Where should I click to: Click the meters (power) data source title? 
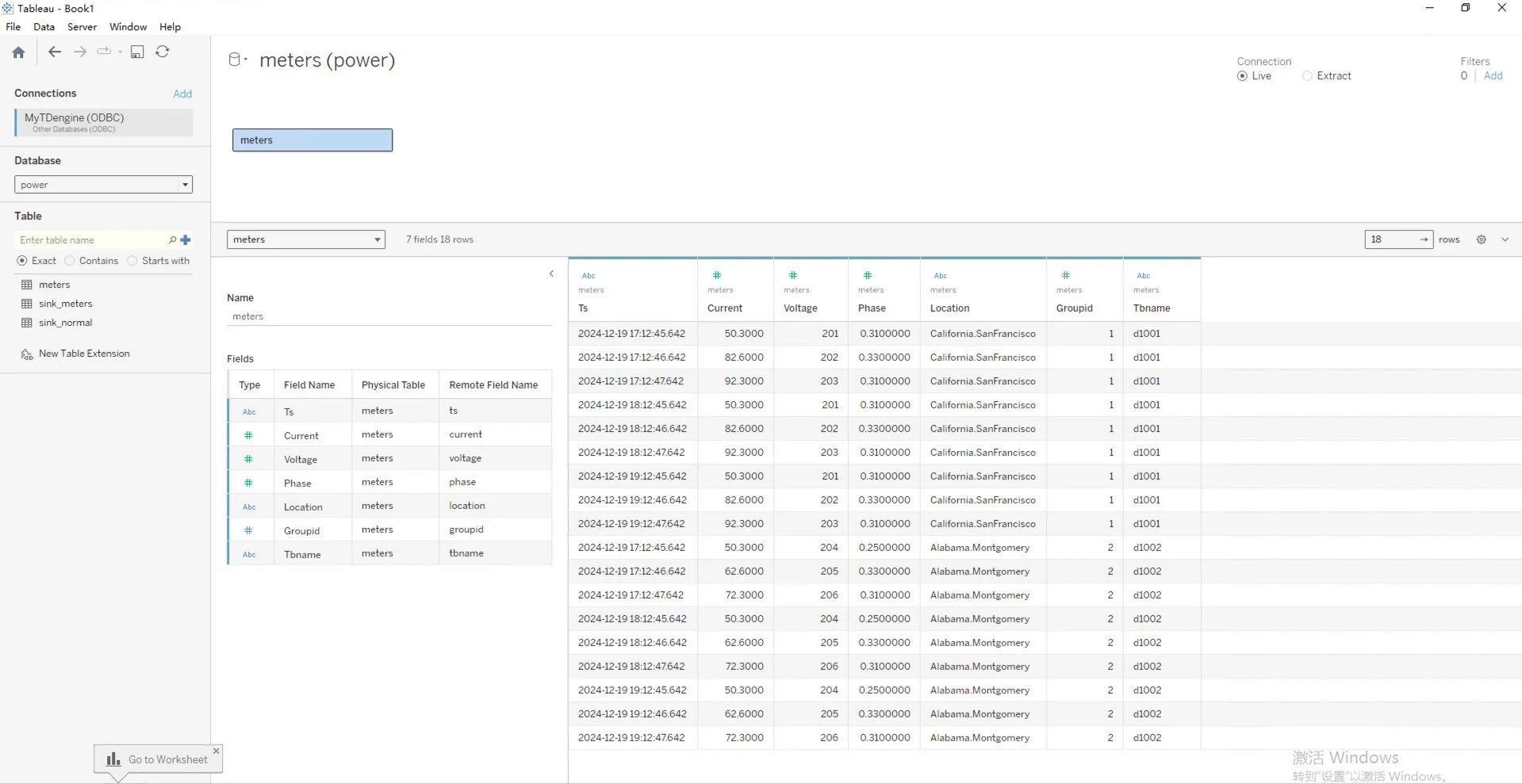(x=327, y=60)
